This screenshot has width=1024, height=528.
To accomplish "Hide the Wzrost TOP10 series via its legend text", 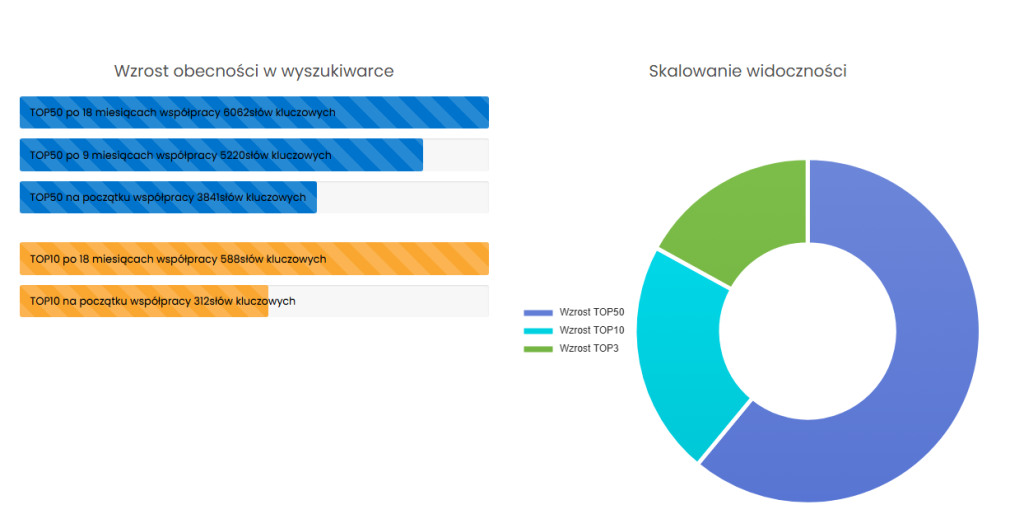I will (592, 330).
